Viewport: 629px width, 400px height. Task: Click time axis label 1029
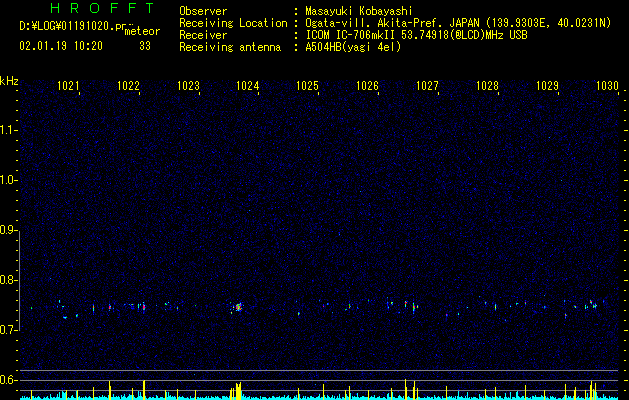[547, 85]
